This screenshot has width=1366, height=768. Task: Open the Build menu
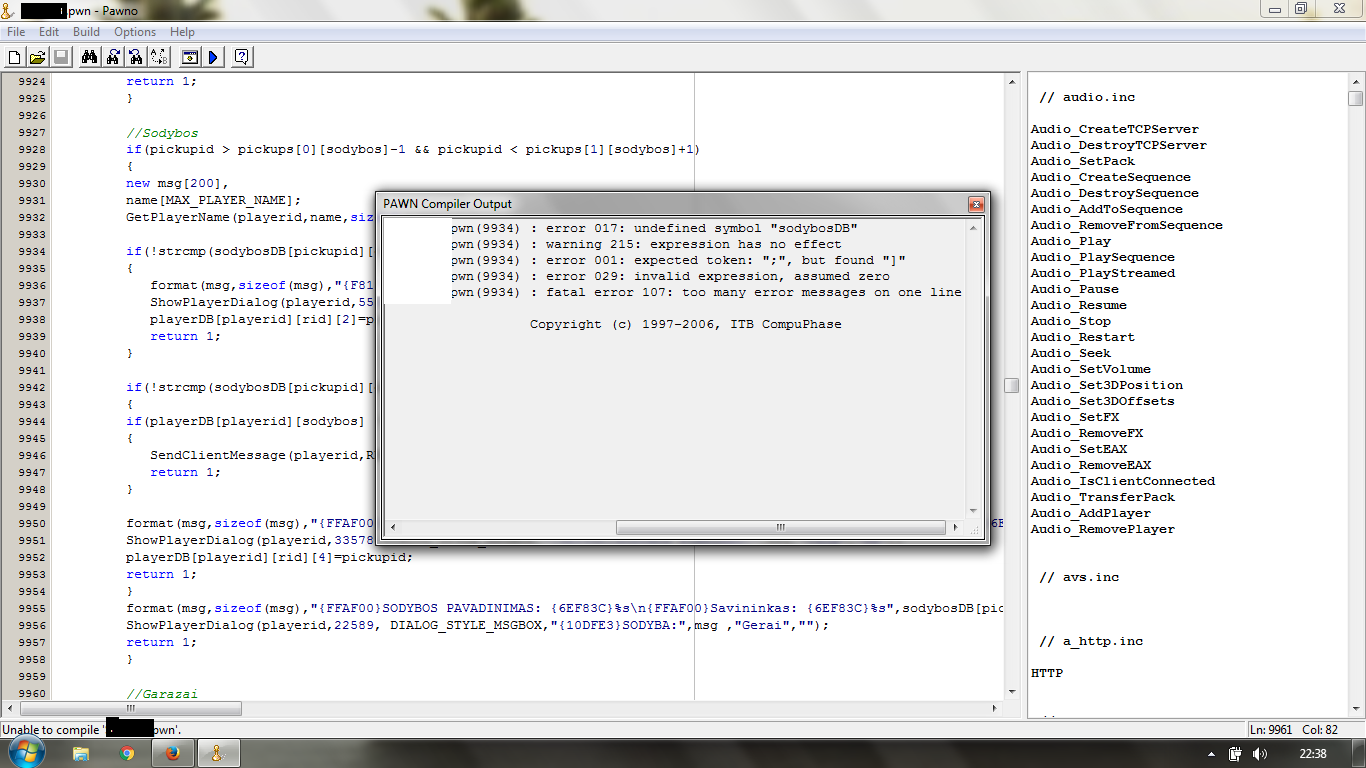[87, 32]
